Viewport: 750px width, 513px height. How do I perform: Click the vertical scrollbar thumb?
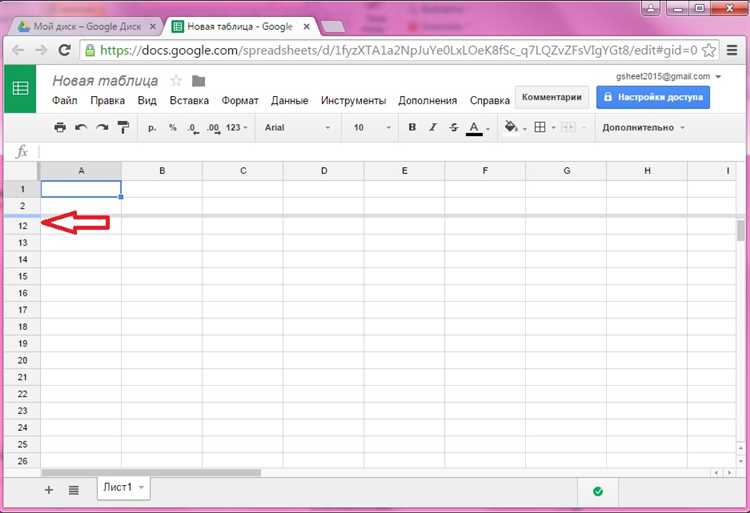(740, 230)
